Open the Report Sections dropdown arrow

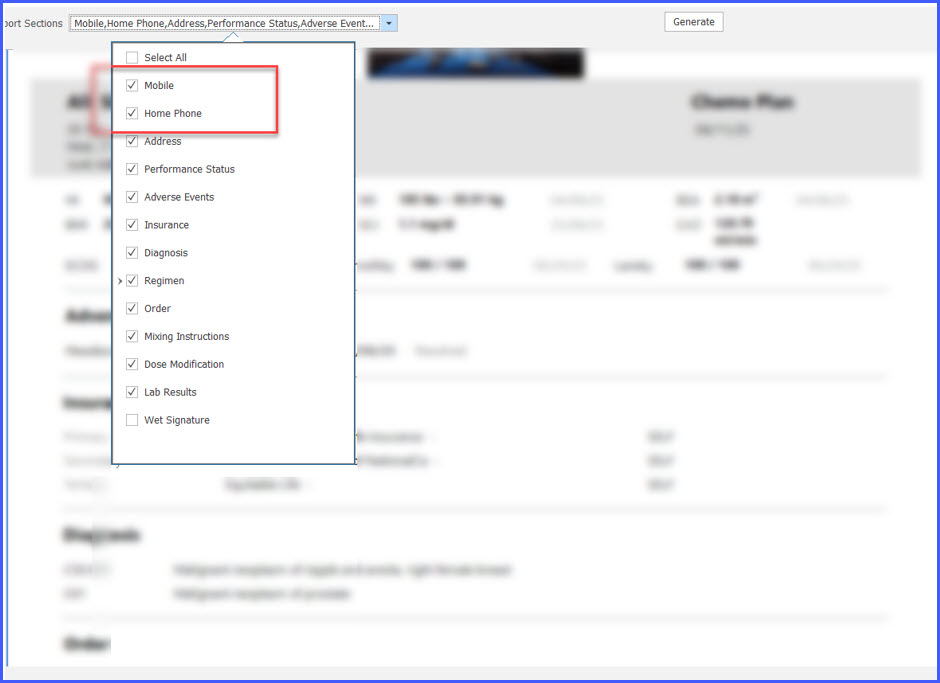[x=388, y=23]
